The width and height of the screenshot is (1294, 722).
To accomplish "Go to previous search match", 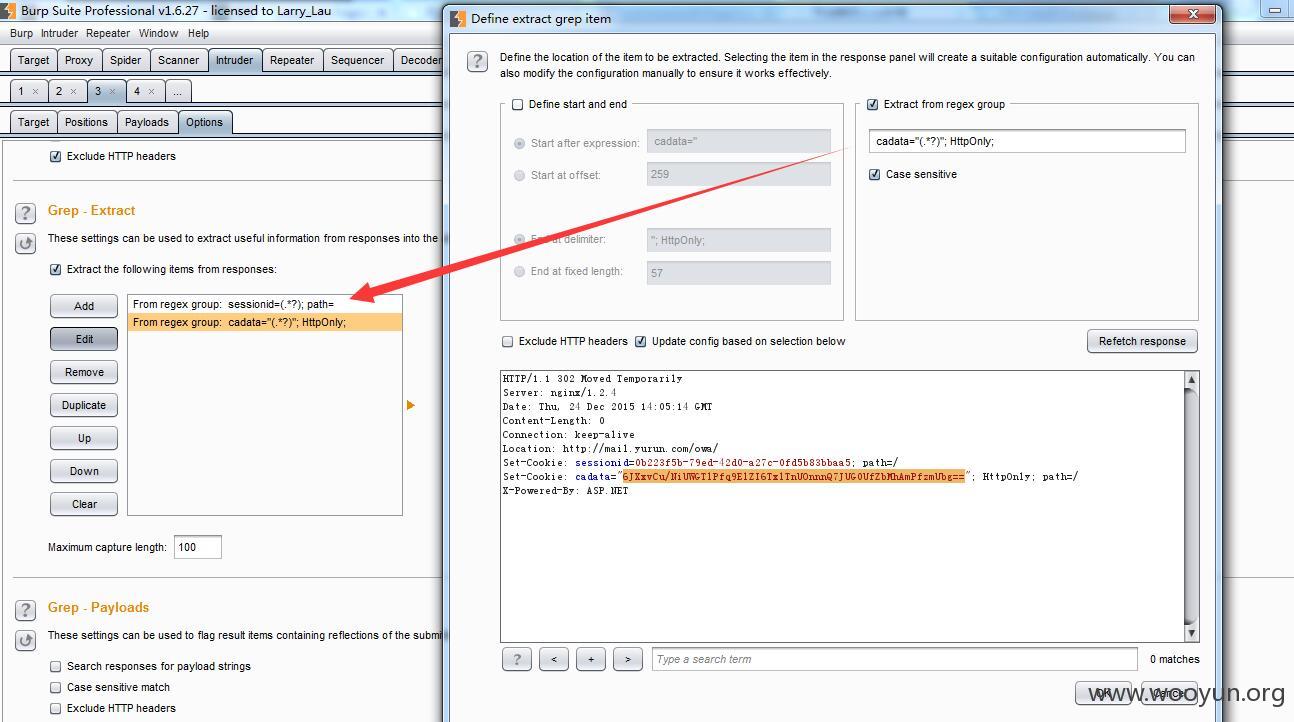I will pos(553,659).
